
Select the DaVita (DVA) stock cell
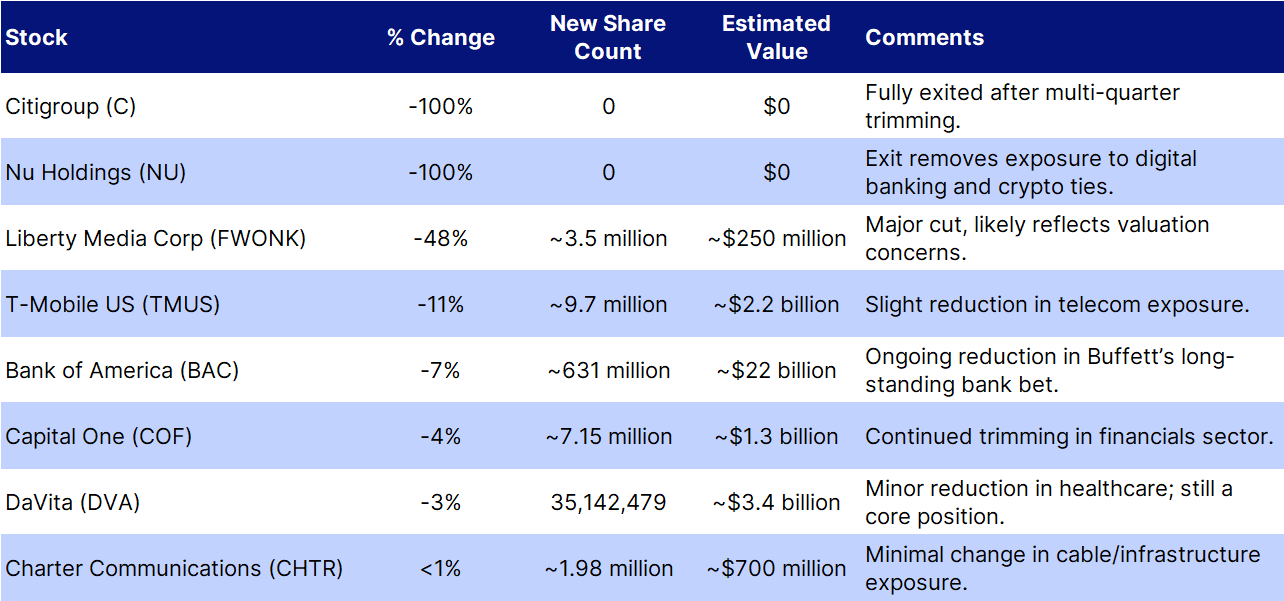[73, 502]
